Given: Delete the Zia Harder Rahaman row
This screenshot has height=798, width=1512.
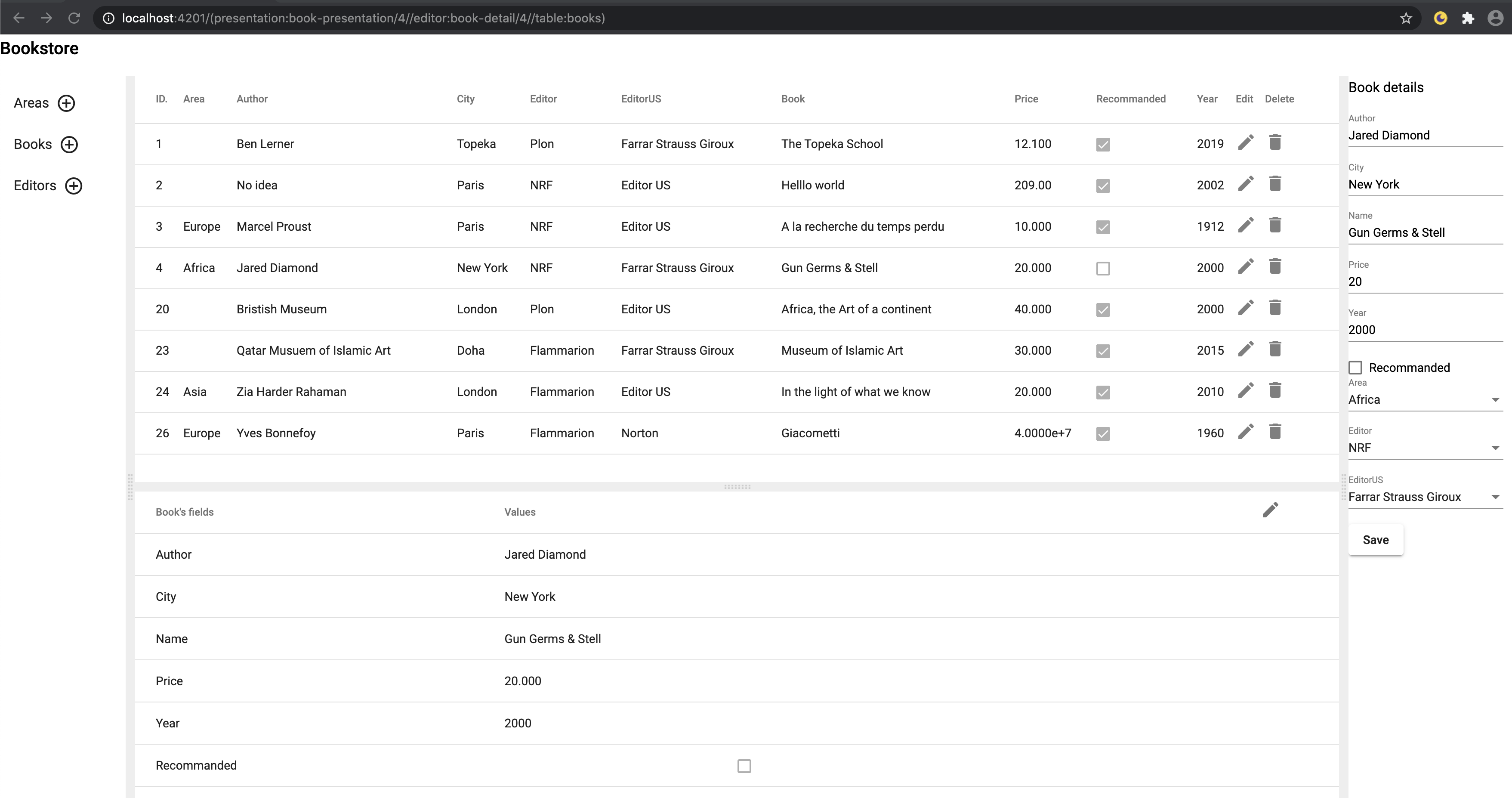Looking at the screenshot, I should coord(1275,390).
